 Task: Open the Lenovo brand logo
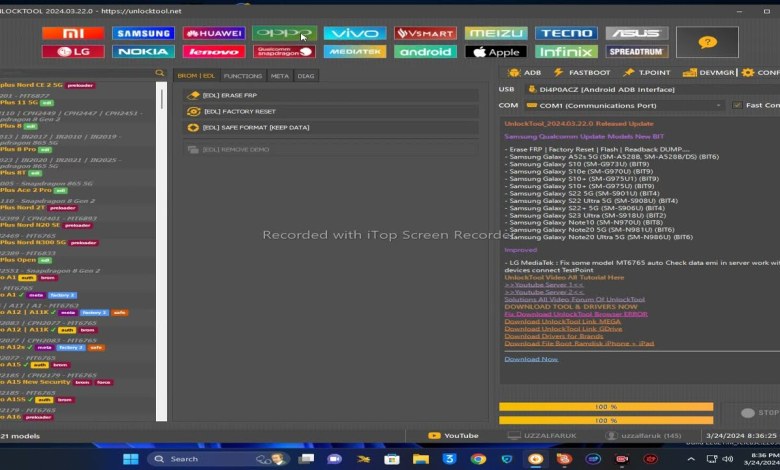[x=214, y=52]
